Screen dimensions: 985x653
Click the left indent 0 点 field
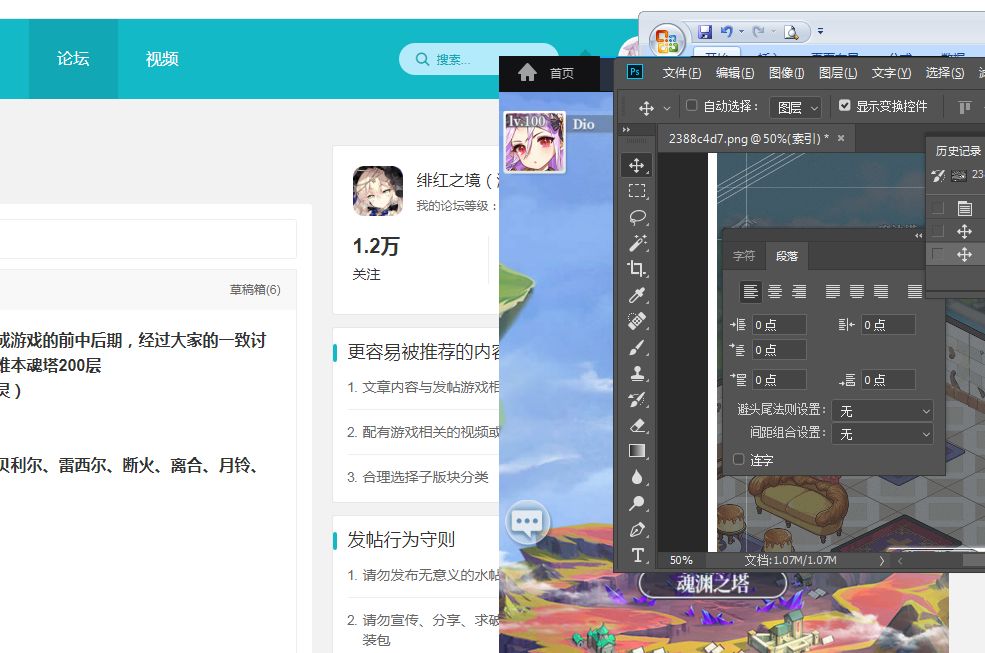(x=779, y=324)
